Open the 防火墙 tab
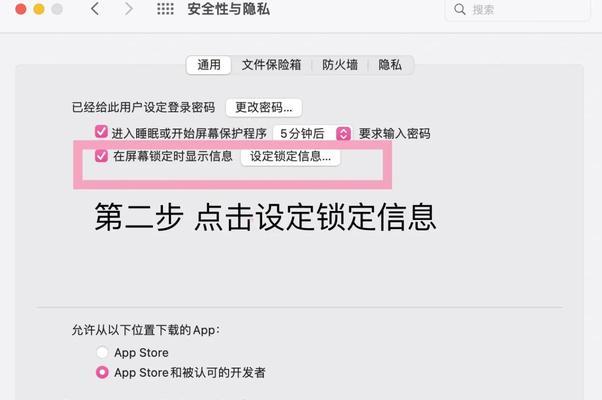 point(340,65)
